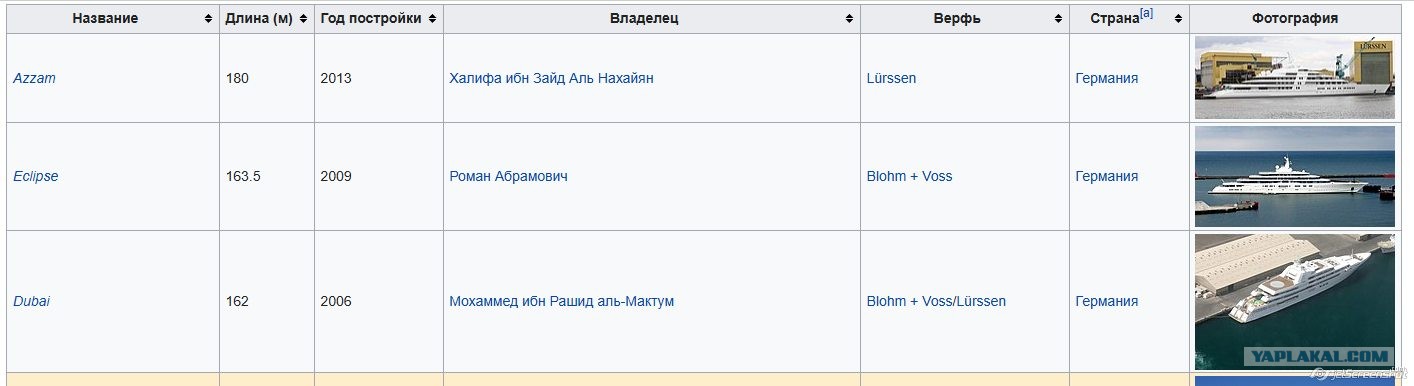Sort table by Название column arrows
The width and height of the screenshot is (1414, 386).
pyautogui.click(x=208, y=19)
